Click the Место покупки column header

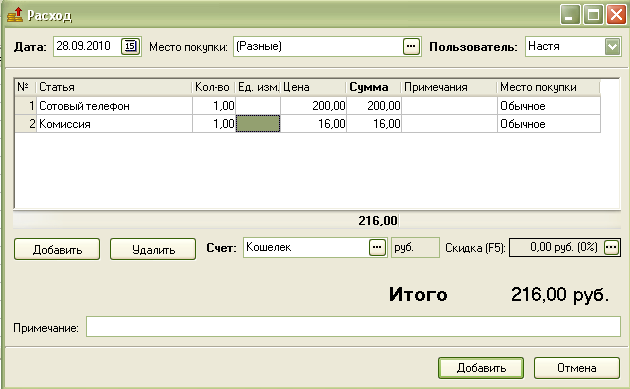coord(549,87)
